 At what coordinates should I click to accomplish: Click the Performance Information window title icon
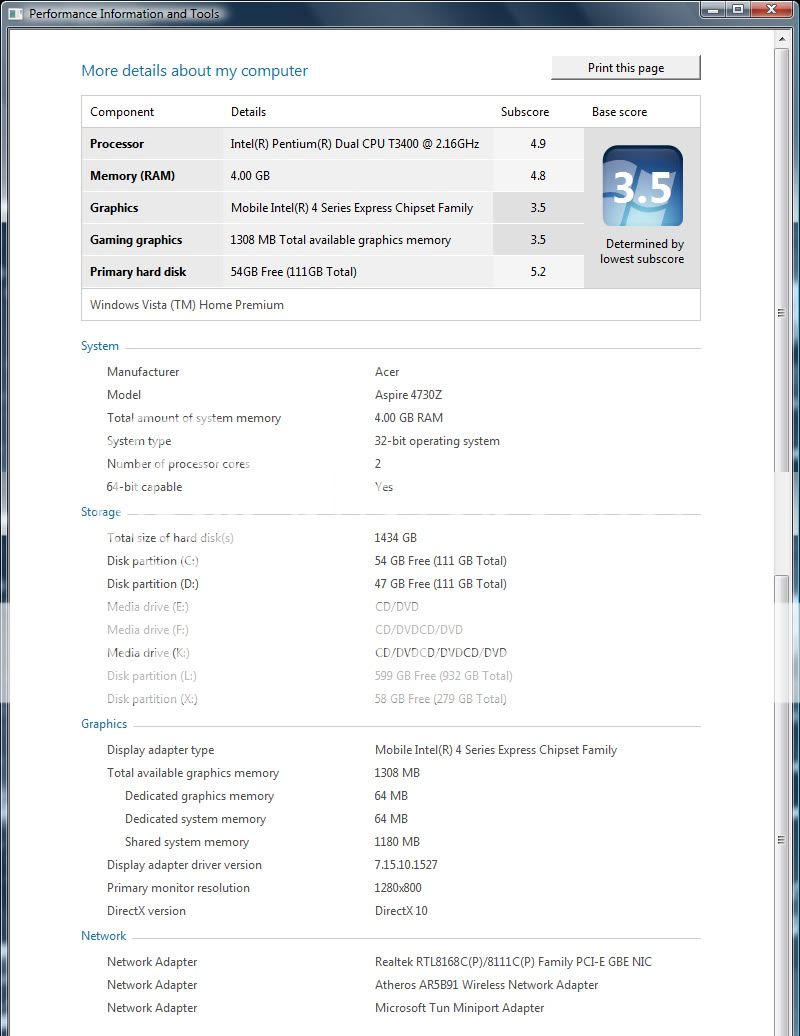(x=17, y=14)
